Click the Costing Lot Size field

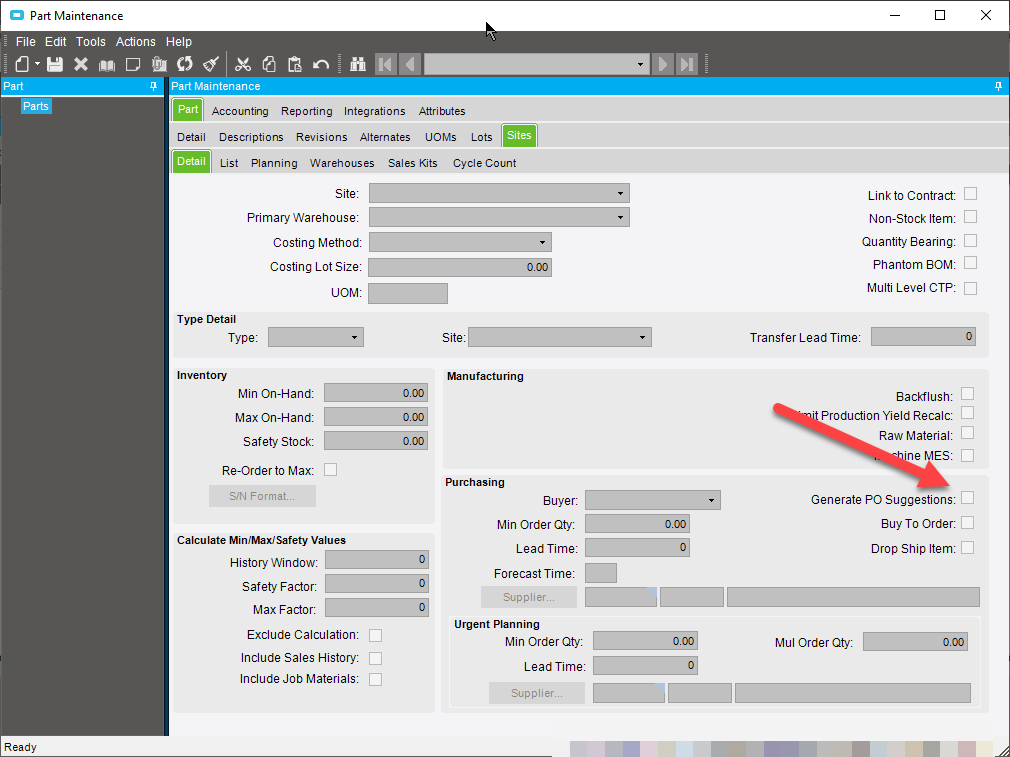460,267
